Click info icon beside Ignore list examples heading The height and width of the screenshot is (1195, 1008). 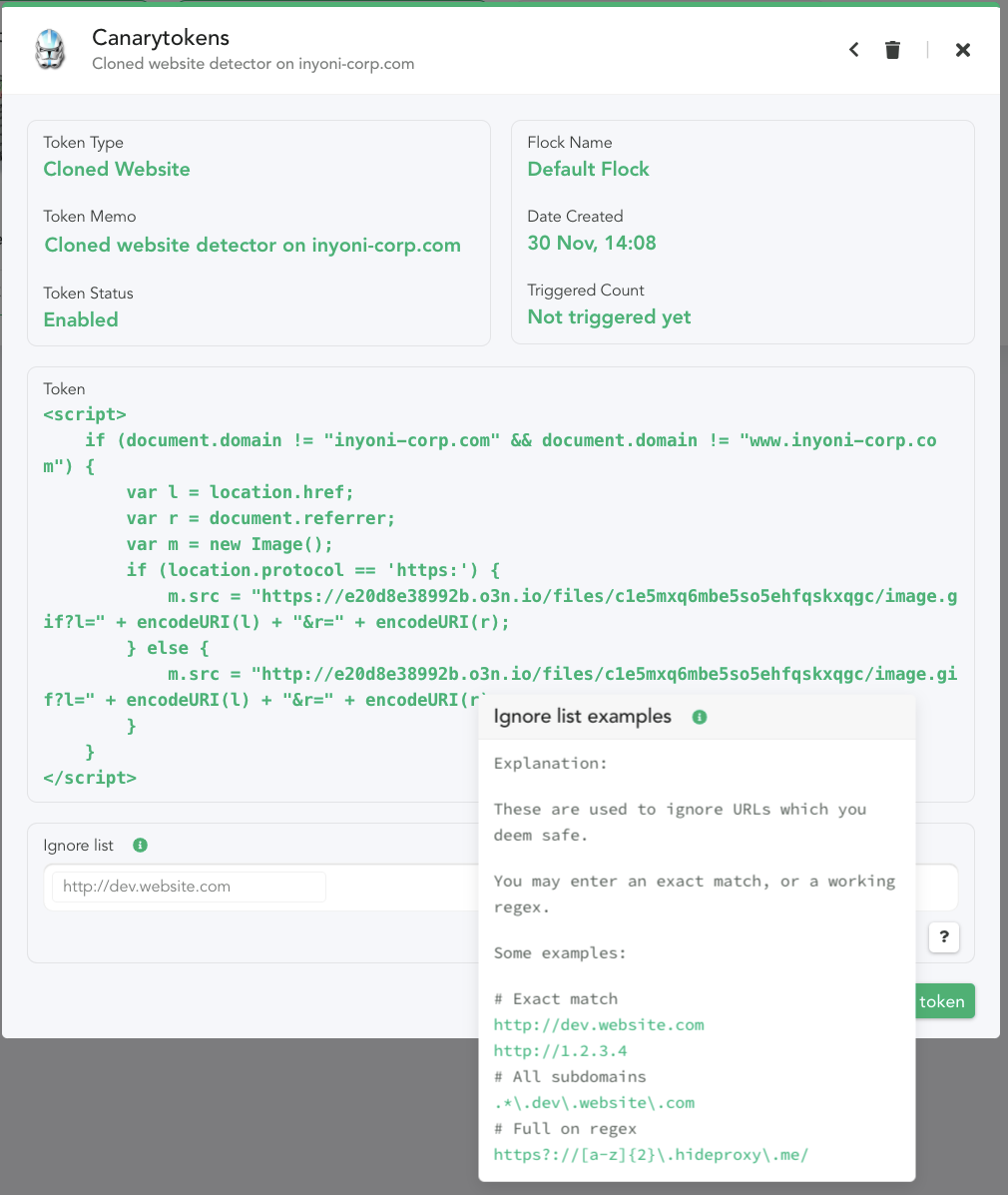pos(700,717)
